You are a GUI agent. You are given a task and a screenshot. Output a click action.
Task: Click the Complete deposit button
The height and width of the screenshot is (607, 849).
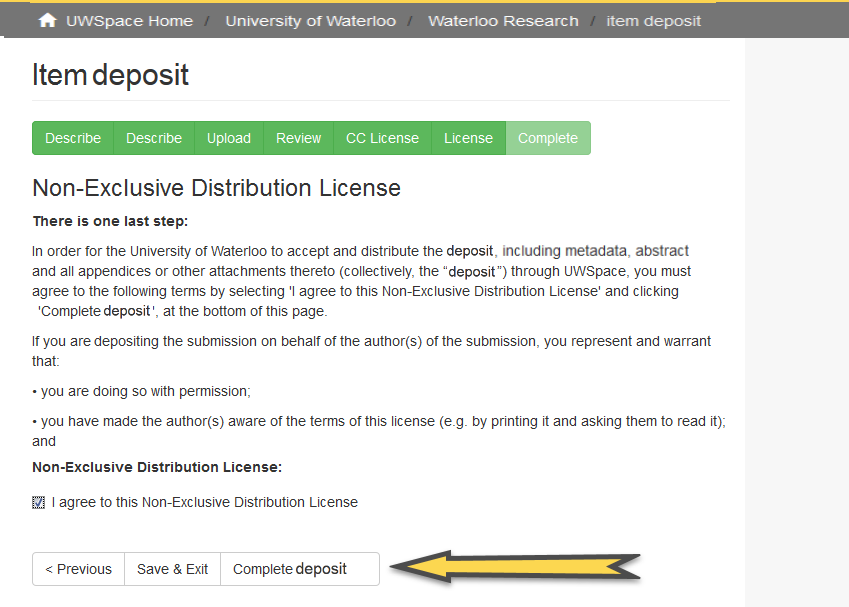(x=289, y=569)
